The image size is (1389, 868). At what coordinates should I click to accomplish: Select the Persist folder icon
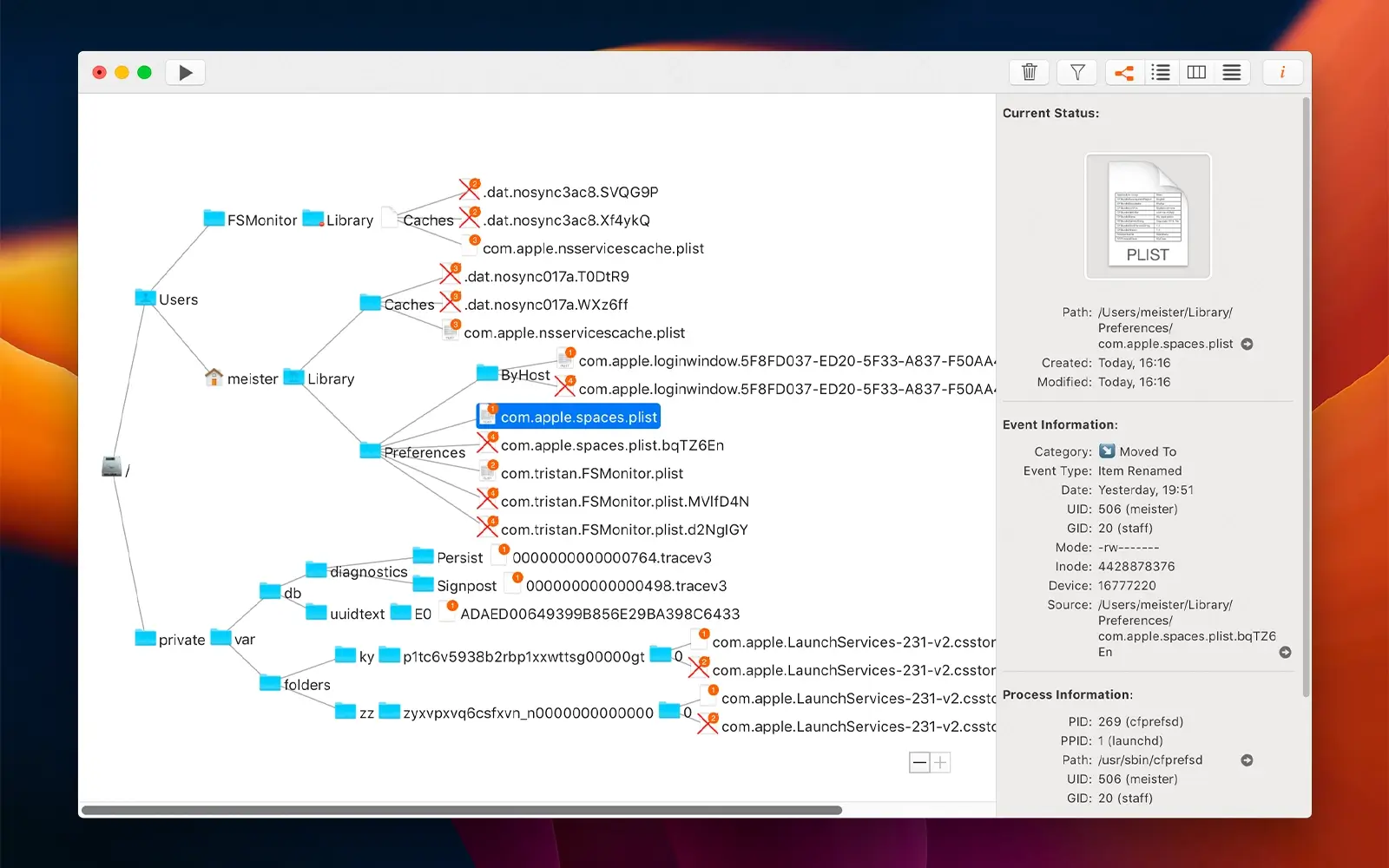(x=423, y=556)
